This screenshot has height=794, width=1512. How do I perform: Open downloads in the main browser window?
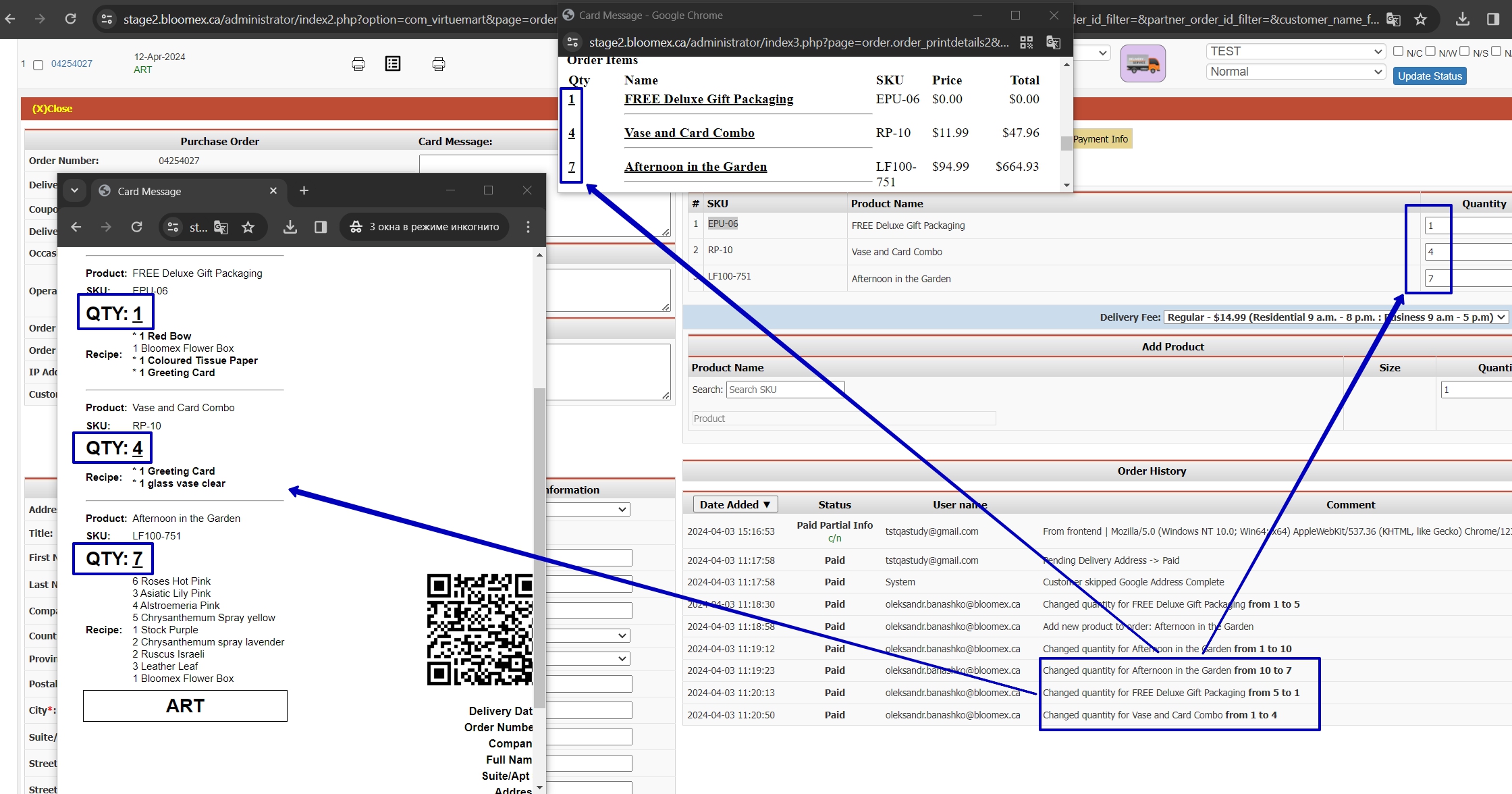tap(1463, 19)
